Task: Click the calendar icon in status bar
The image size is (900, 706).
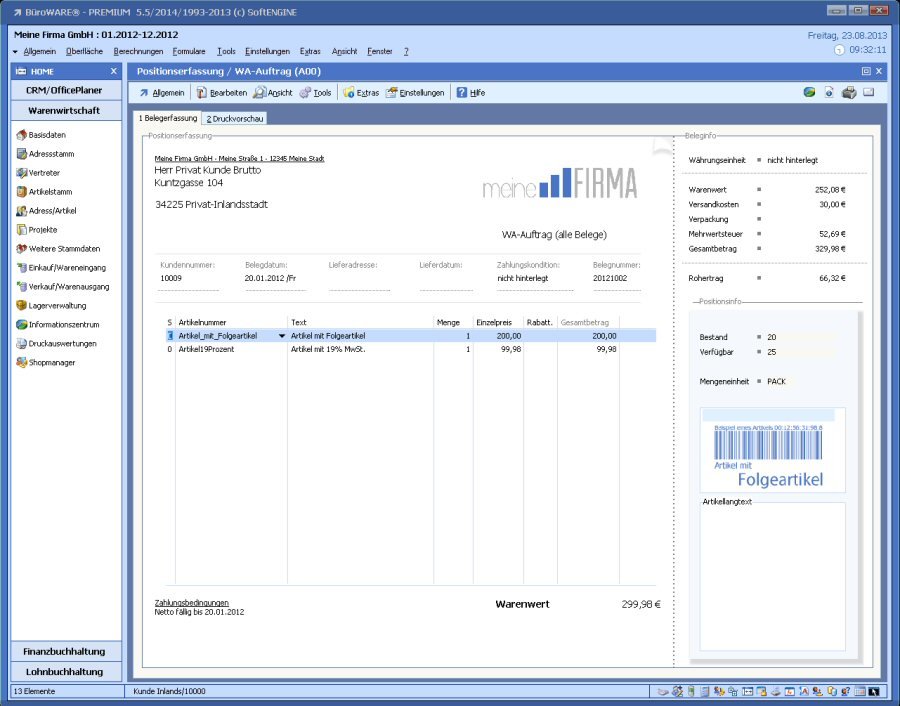Action: [860, 691]
